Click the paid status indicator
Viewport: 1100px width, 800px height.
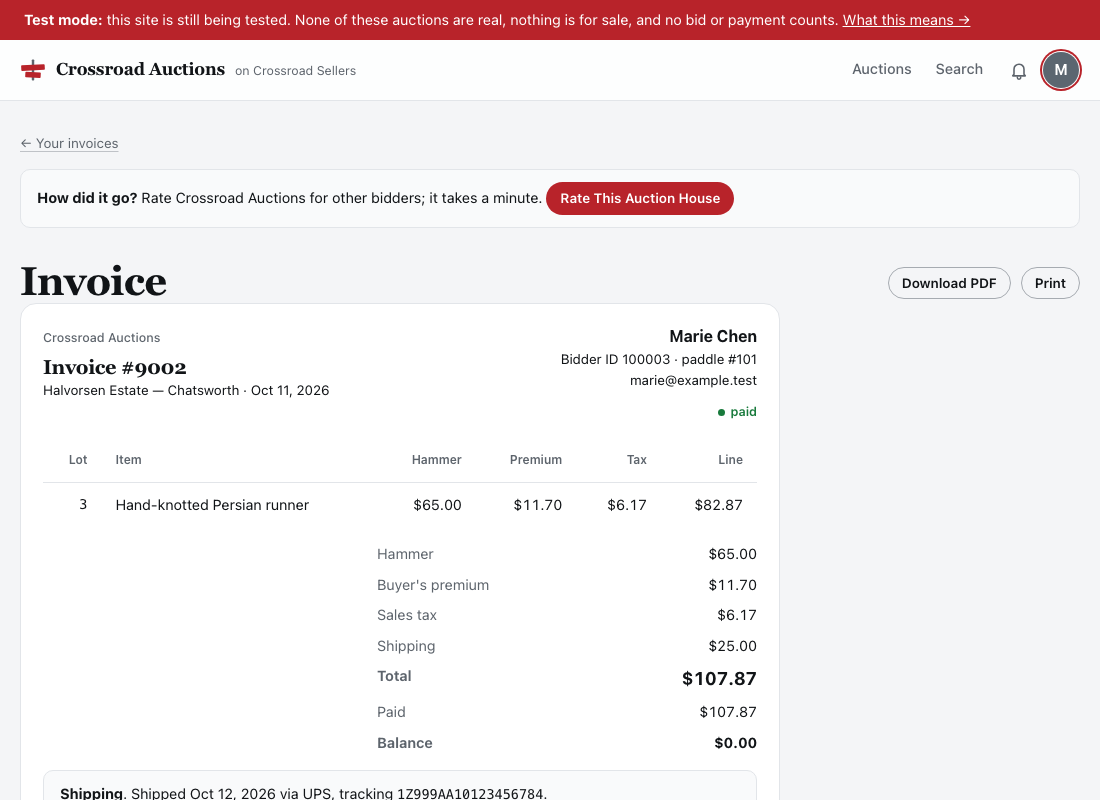tap(737, 412)
